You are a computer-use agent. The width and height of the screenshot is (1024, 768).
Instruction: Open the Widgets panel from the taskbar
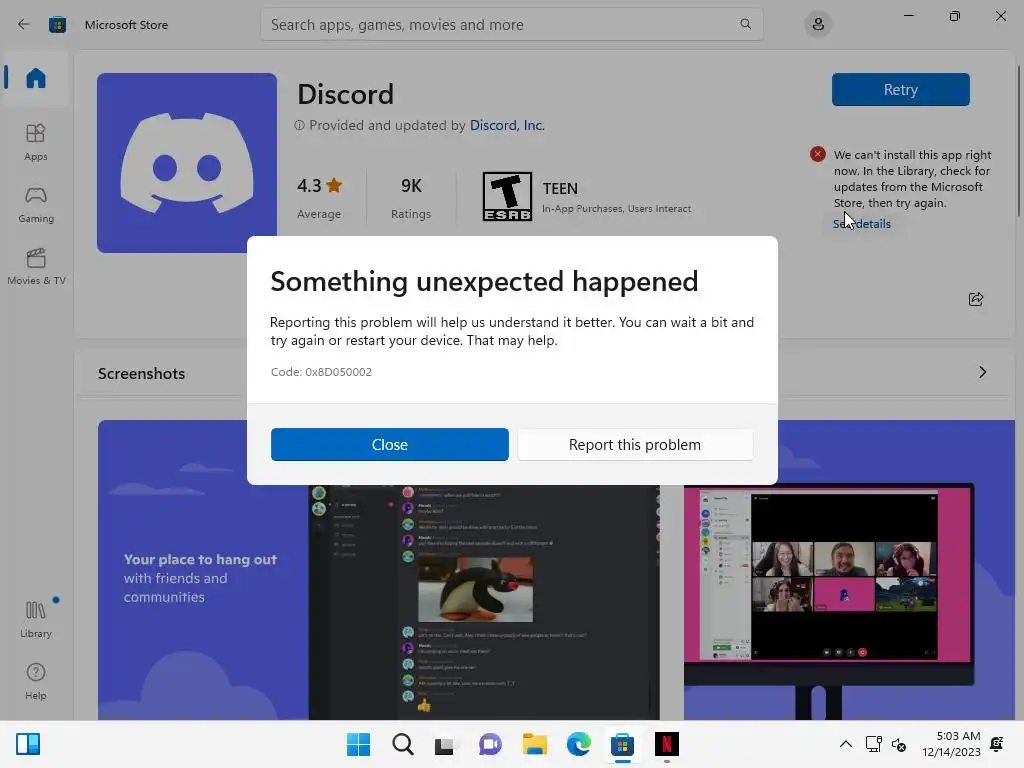coord(28,744)
